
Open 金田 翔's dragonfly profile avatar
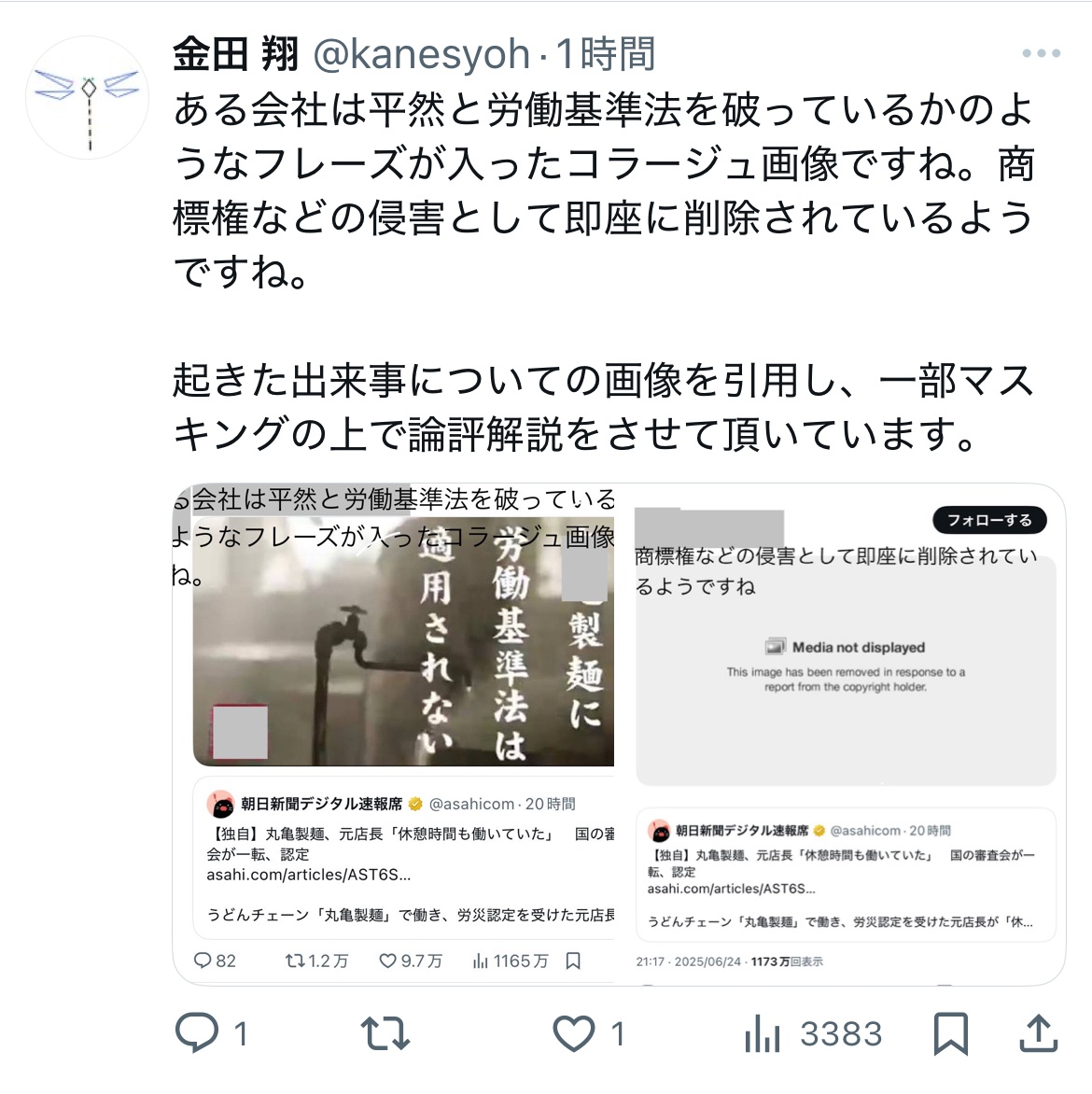coord(88,98)
